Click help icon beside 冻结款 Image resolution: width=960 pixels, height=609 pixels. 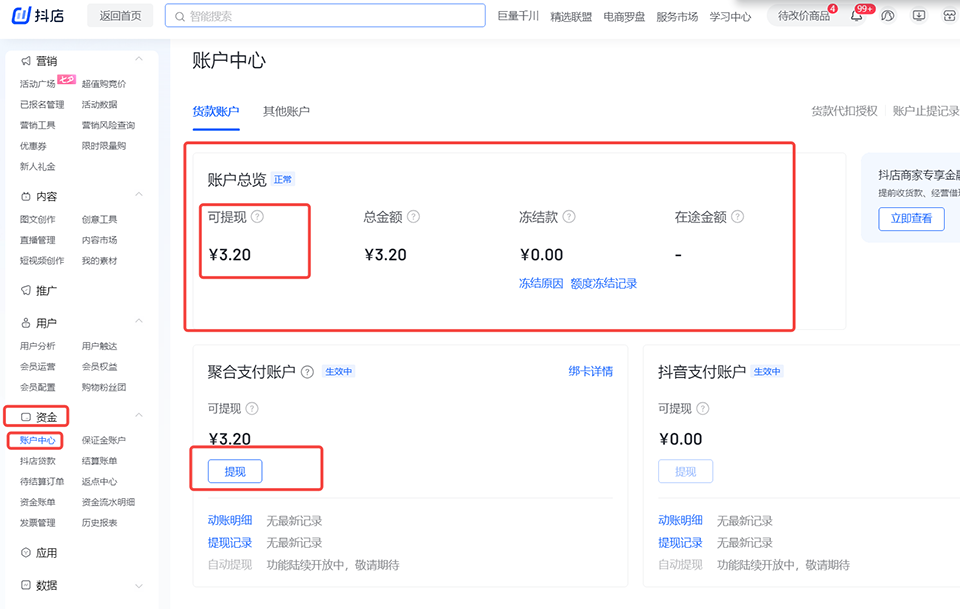pos(569,217)
